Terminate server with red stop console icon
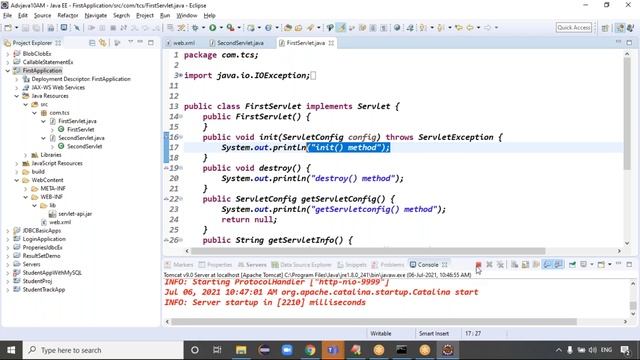This screenshot has height=360, width=640. coord(478,265)
